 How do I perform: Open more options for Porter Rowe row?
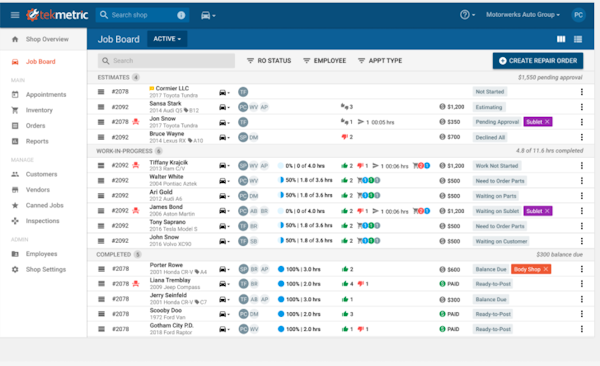[582, 269]
